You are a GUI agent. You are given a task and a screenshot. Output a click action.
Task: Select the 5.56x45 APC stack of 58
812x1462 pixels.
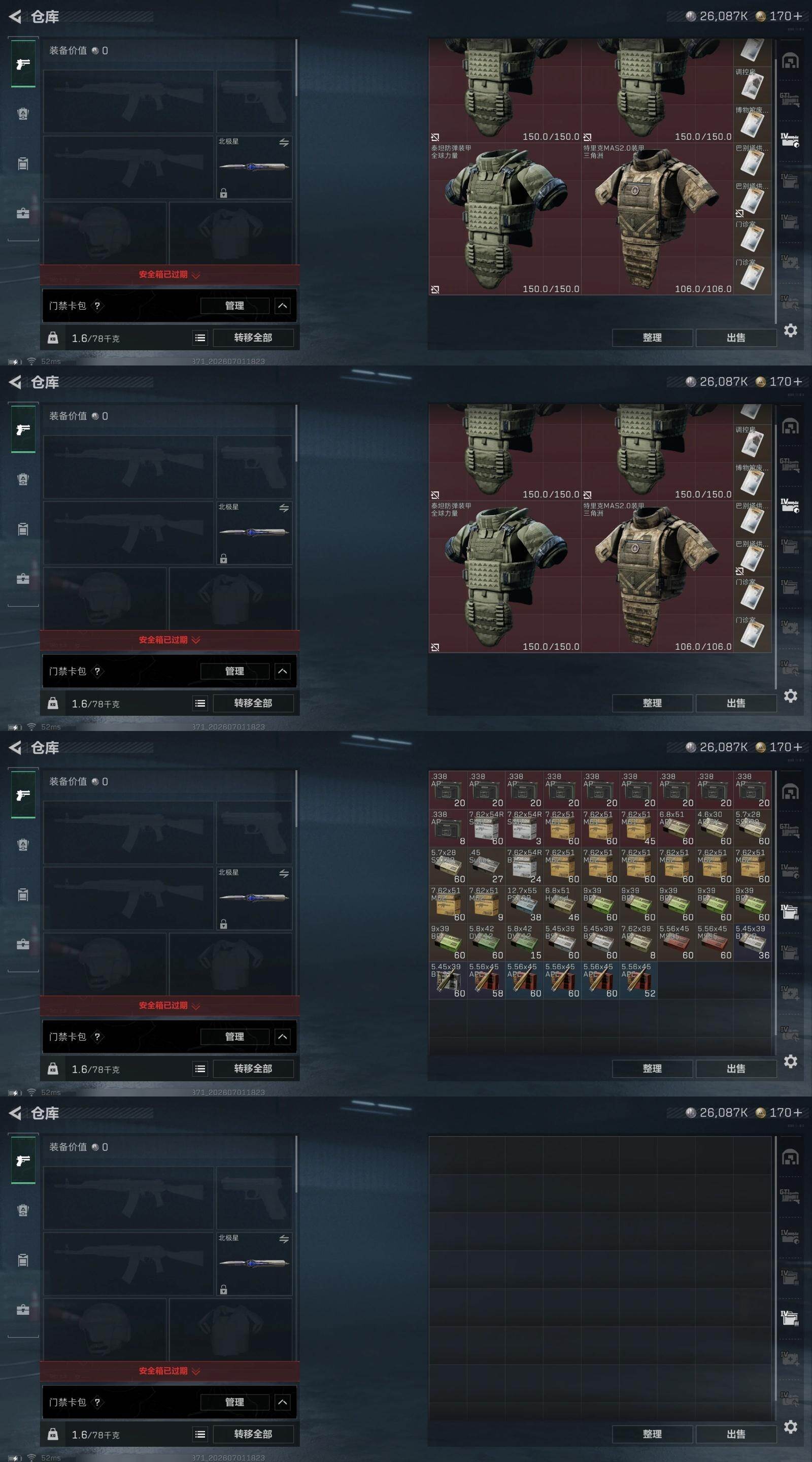point(486,980)
